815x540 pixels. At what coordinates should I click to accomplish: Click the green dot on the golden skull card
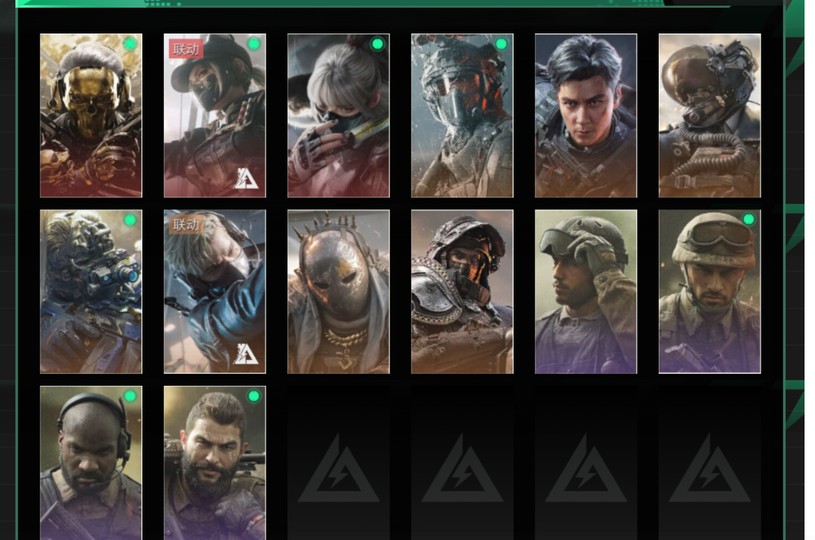pos(130,44)
